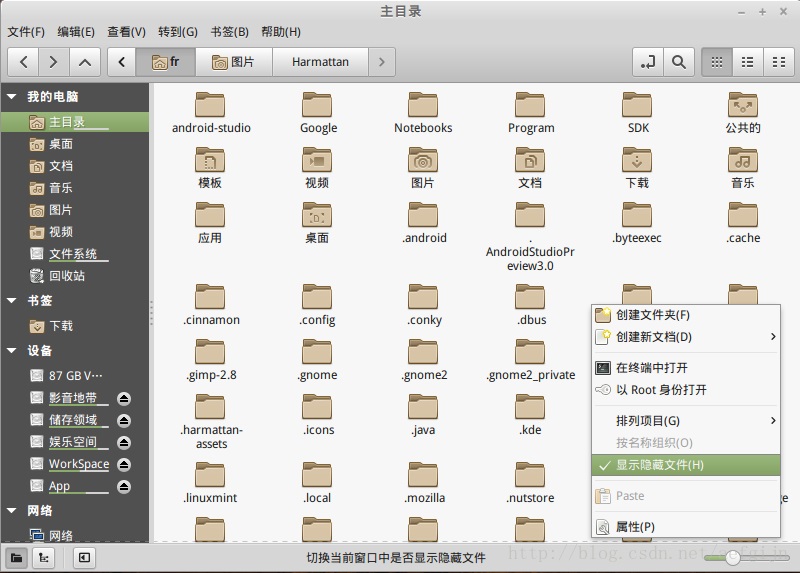This screenshot has width=800, height=573.
Task: Show the tree view in the sidebar
Action: point(44,557)
